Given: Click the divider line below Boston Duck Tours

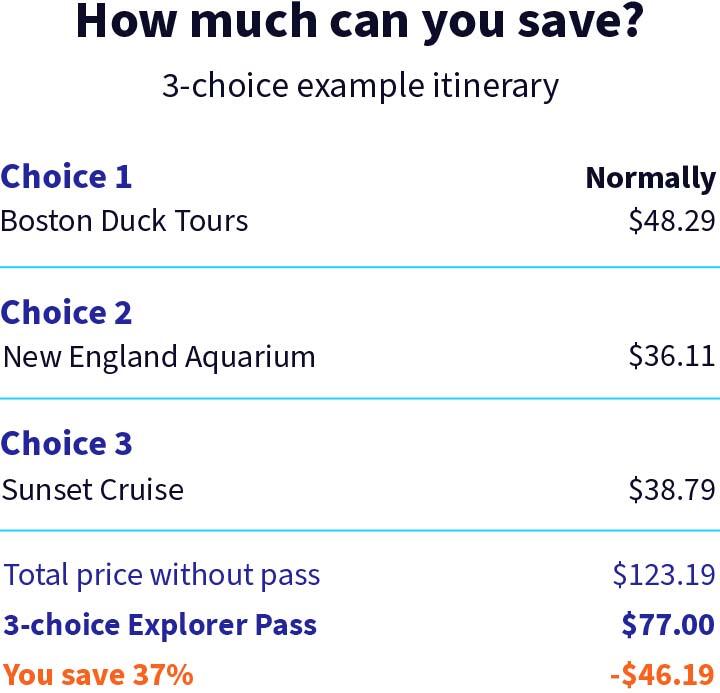Looking at the screenshot, I should point(360,267).
